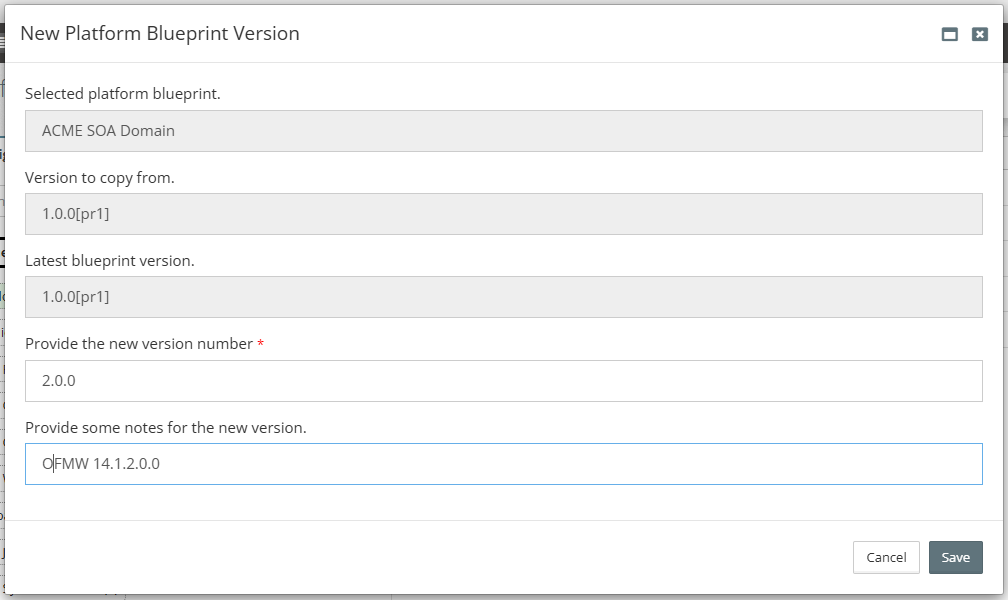Click the Version to copy from field
The height and width of the screenshot is (600, 1008).
(503, 214)
